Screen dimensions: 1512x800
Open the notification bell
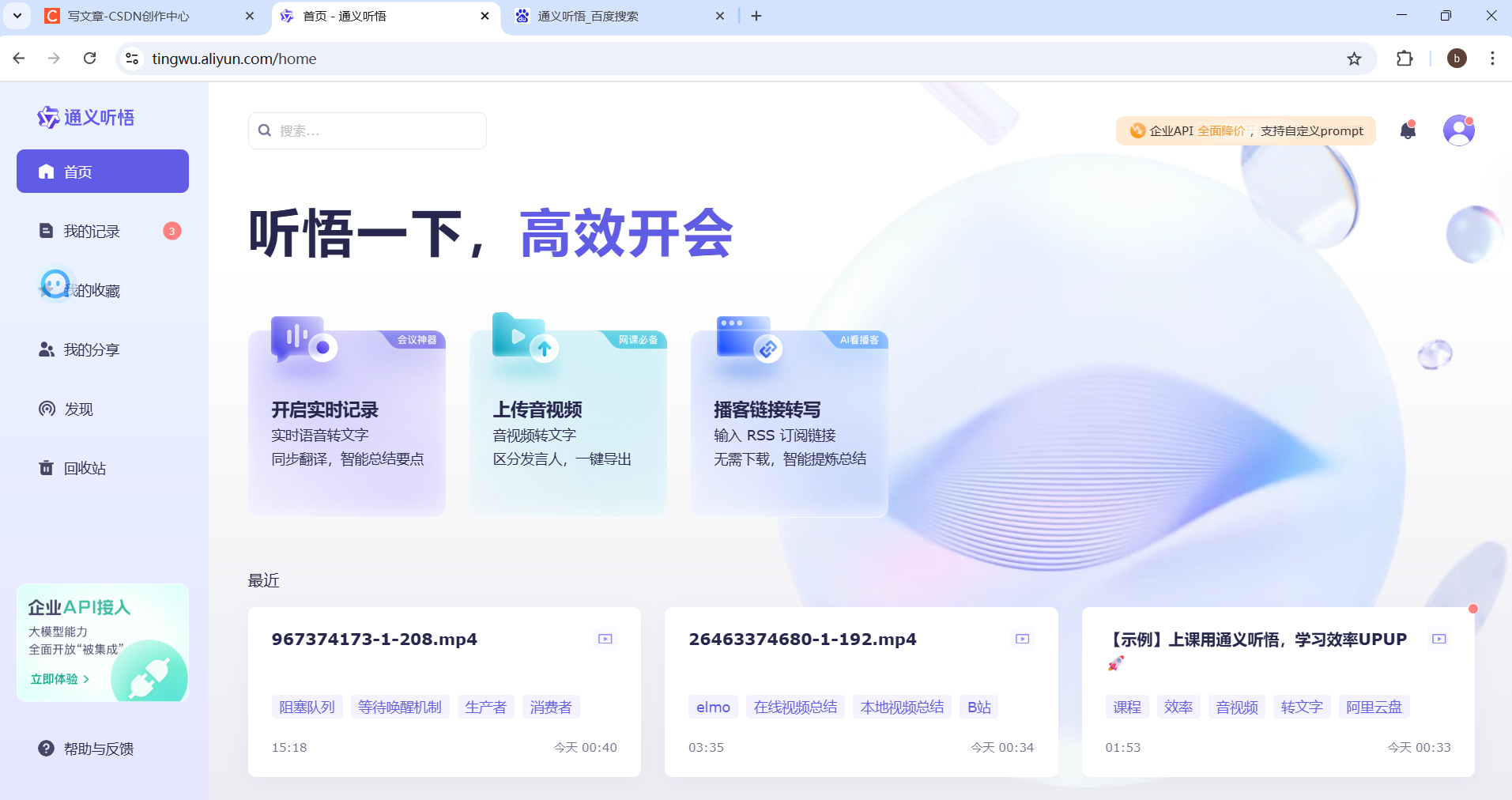click(1408, 130)
